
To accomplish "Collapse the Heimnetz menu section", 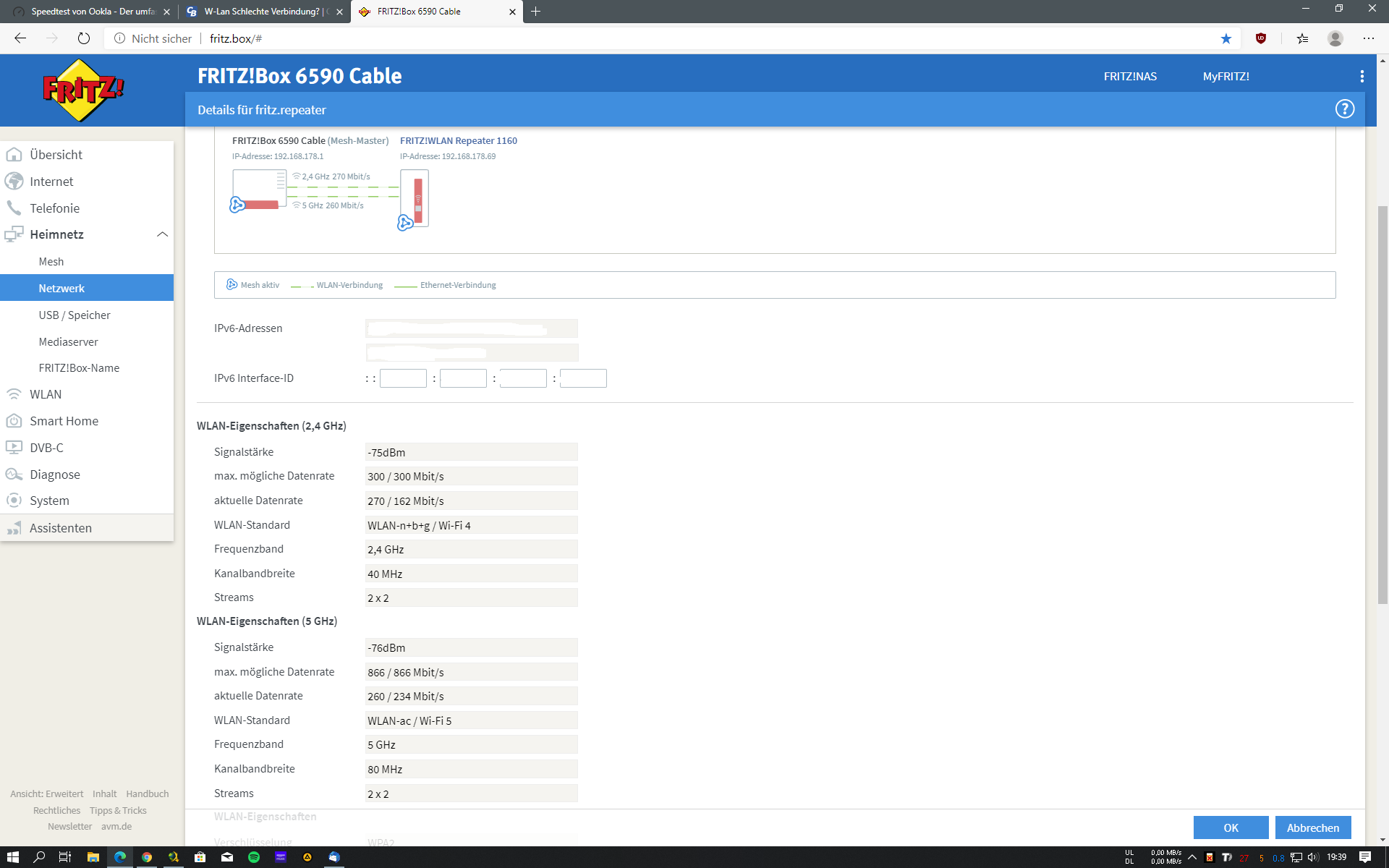I will [162, 234].
